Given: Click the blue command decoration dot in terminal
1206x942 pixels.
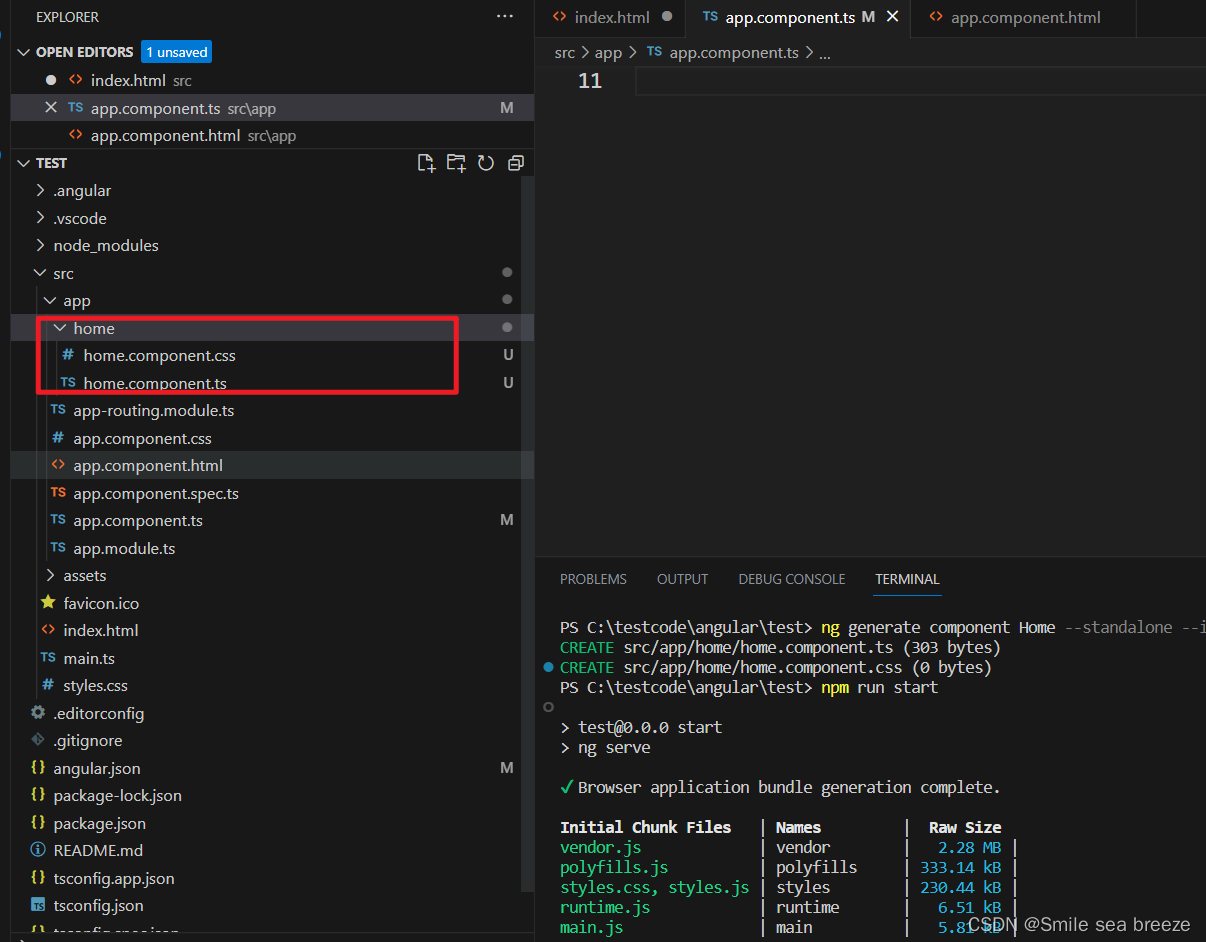Looking at the screenshot, I should pos(548,666).
